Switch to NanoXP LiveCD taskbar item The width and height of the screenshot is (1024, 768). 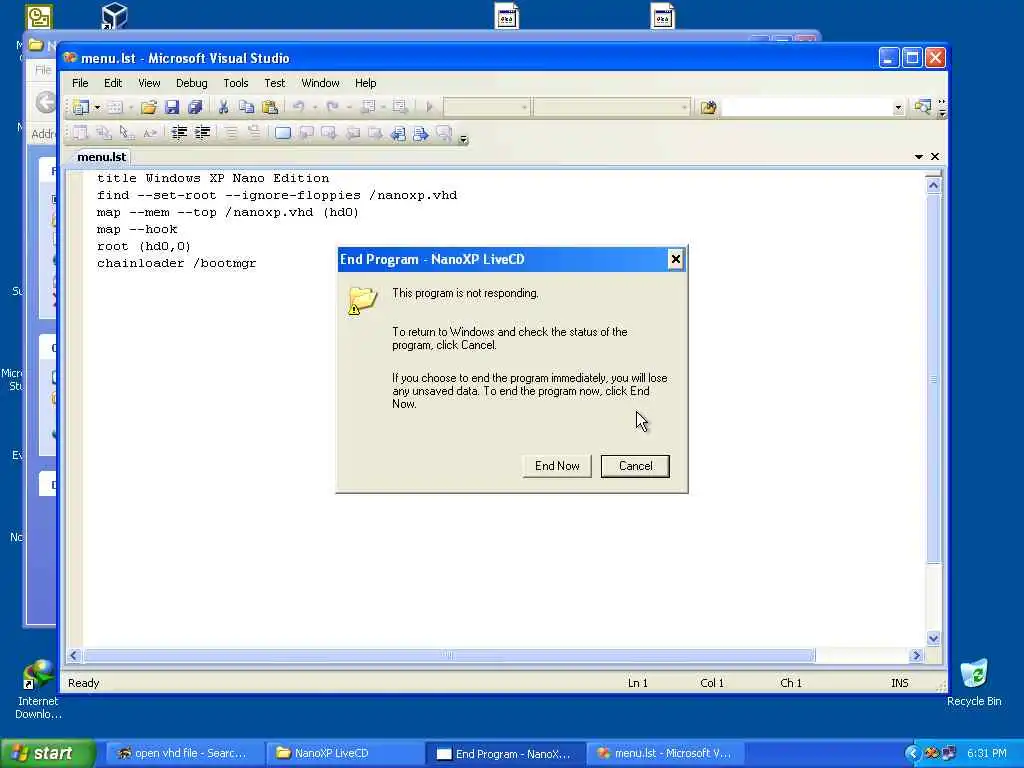344,753
